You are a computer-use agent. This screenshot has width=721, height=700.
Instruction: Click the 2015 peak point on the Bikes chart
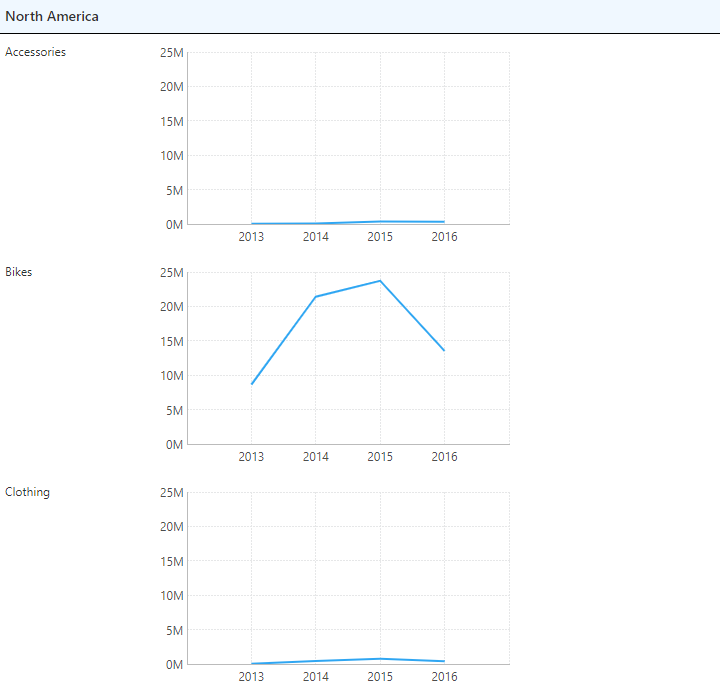[x=380, y=281]
